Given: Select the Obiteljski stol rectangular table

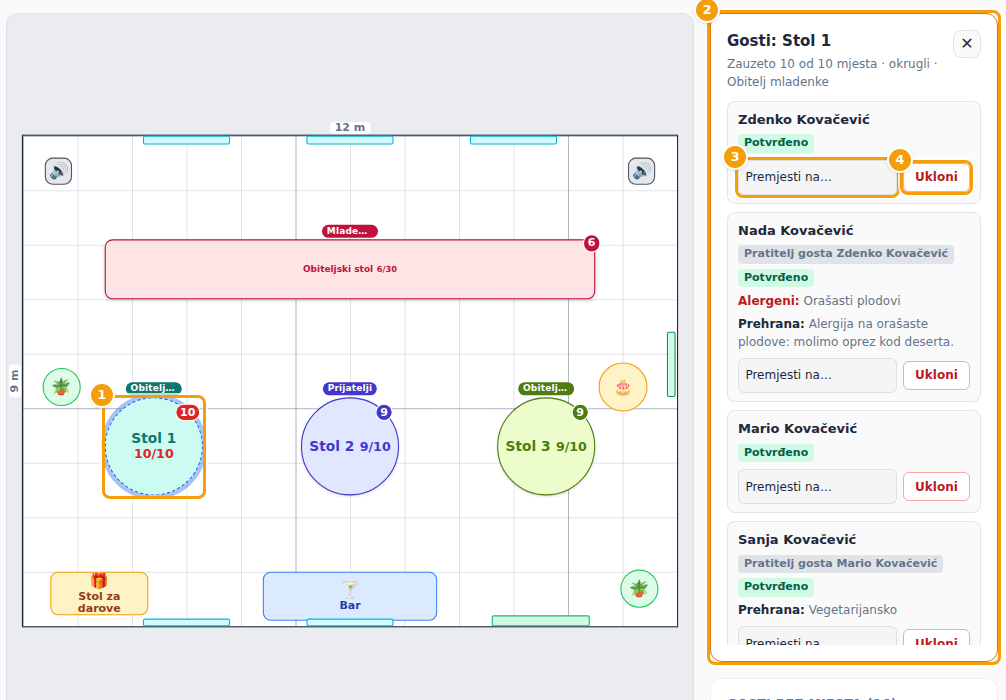Looking at the screenshot, I should point(350,269).
